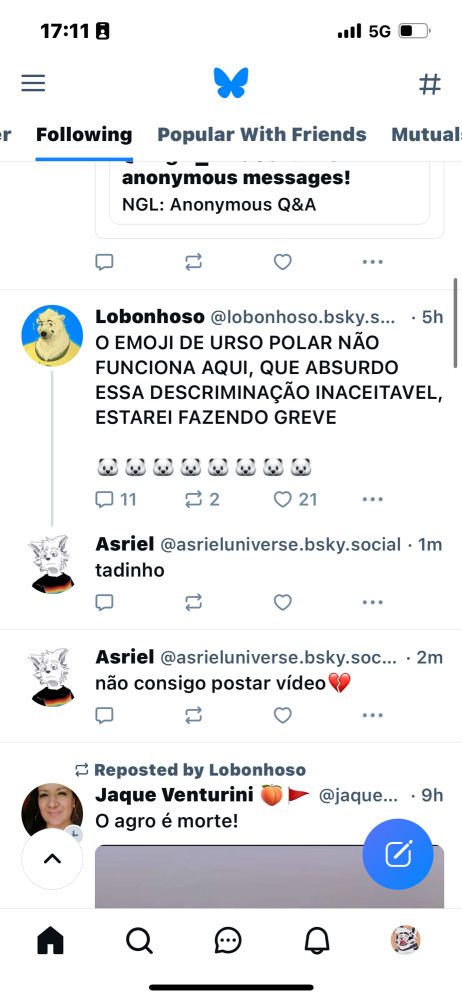This screenshot has height=1000, width=462.
Task: Open Lobonhoso's polar bear avatar
Action: [52, 335]
